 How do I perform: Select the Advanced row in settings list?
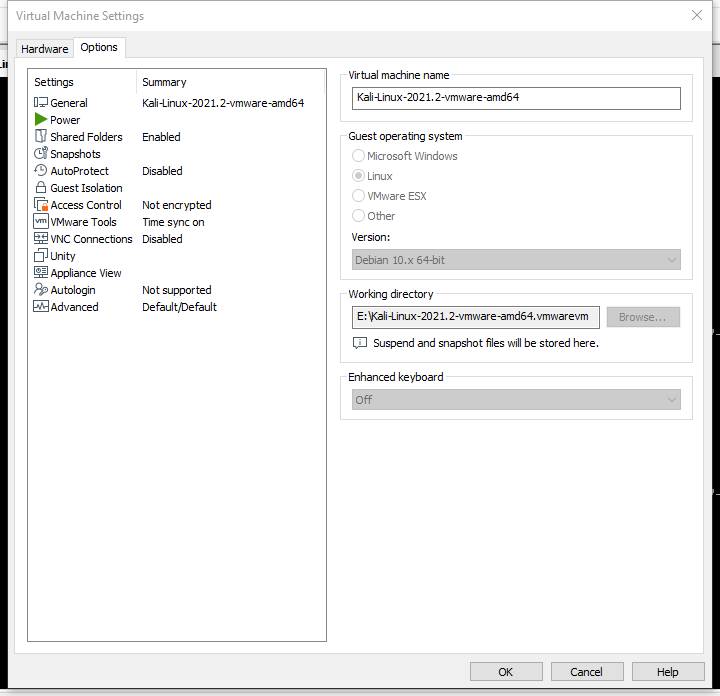(75, 307)
